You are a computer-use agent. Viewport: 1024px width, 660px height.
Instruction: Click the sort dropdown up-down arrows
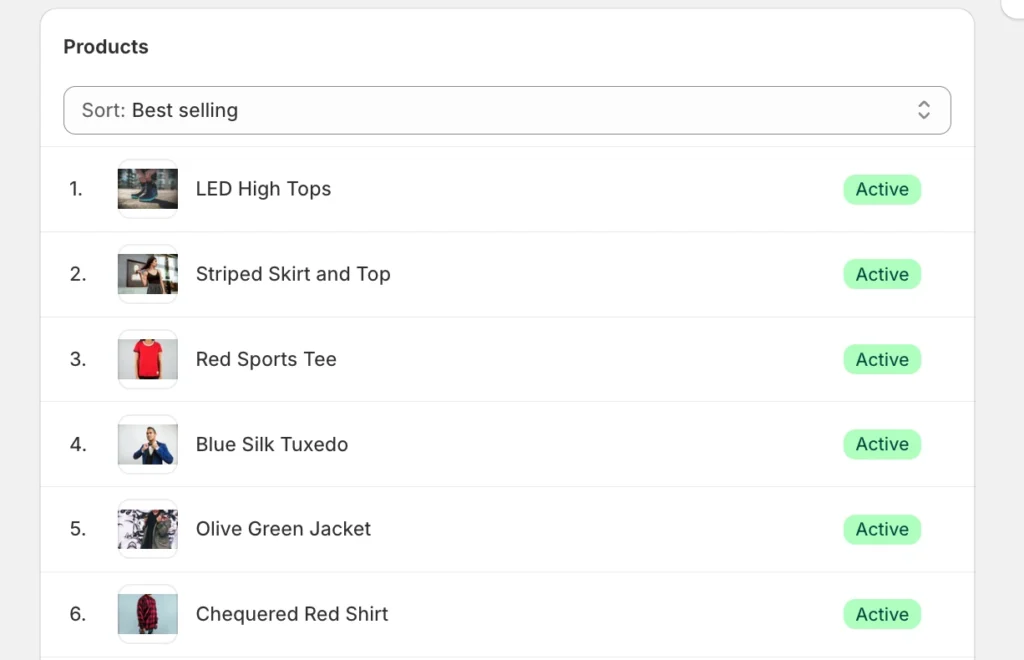tap(924, 110)
